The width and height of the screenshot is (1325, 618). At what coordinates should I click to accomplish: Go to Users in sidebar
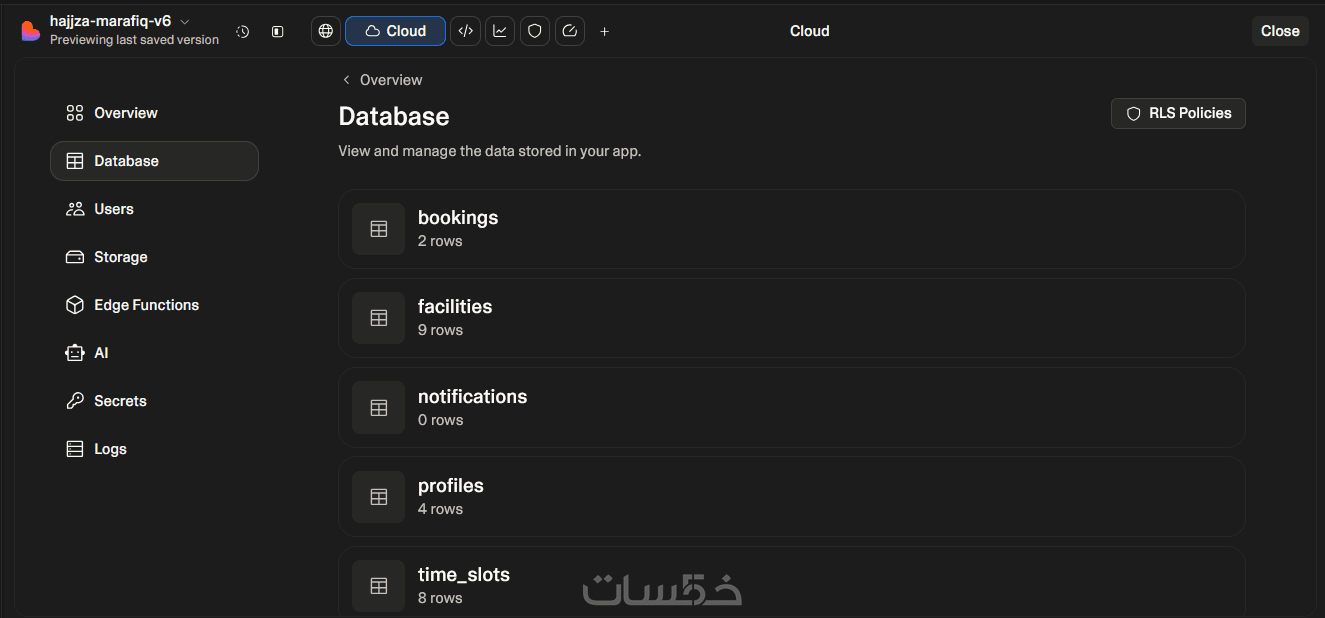(x=113, y=209)
